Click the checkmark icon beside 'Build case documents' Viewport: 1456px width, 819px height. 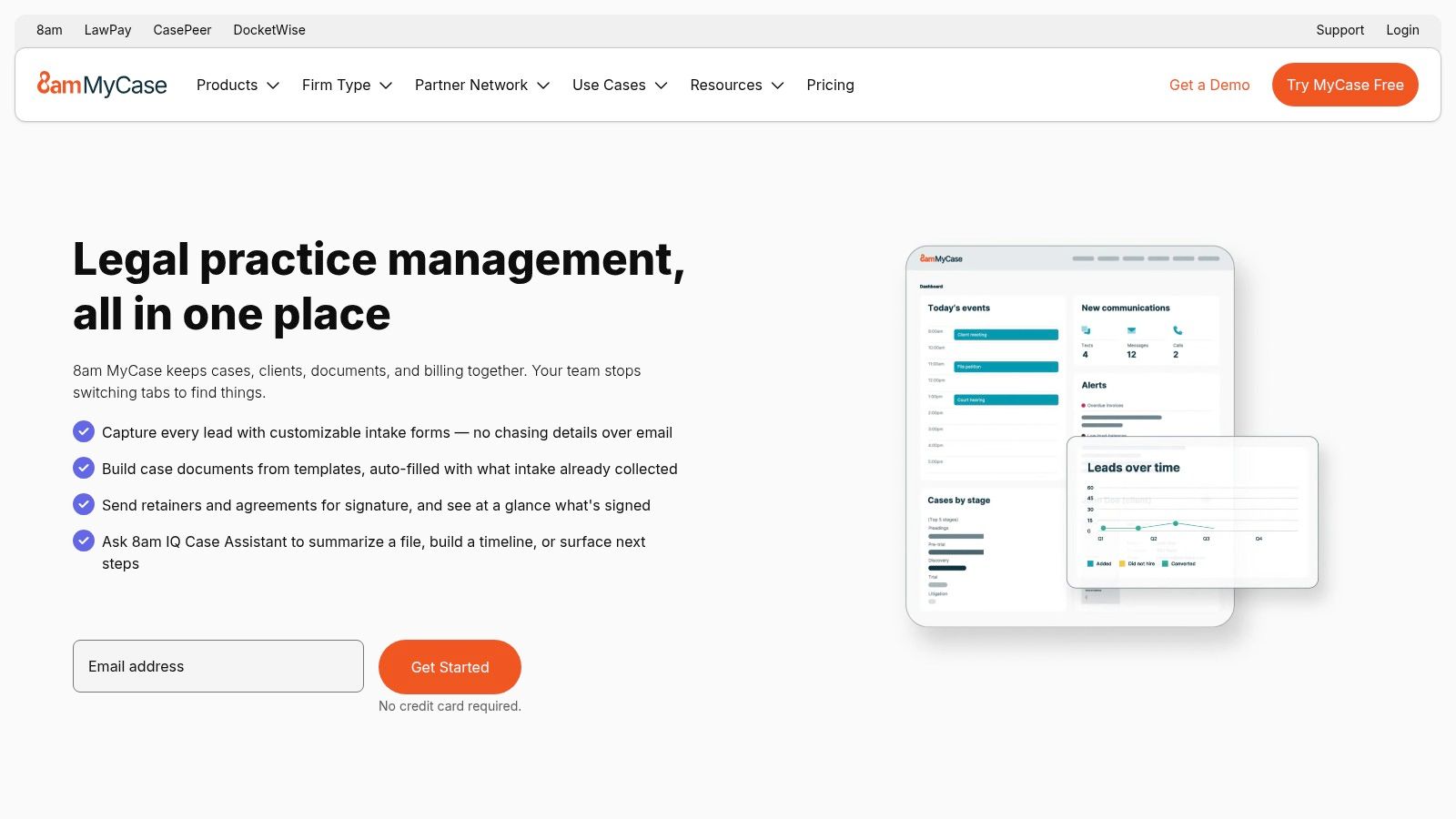pos(84,468)
